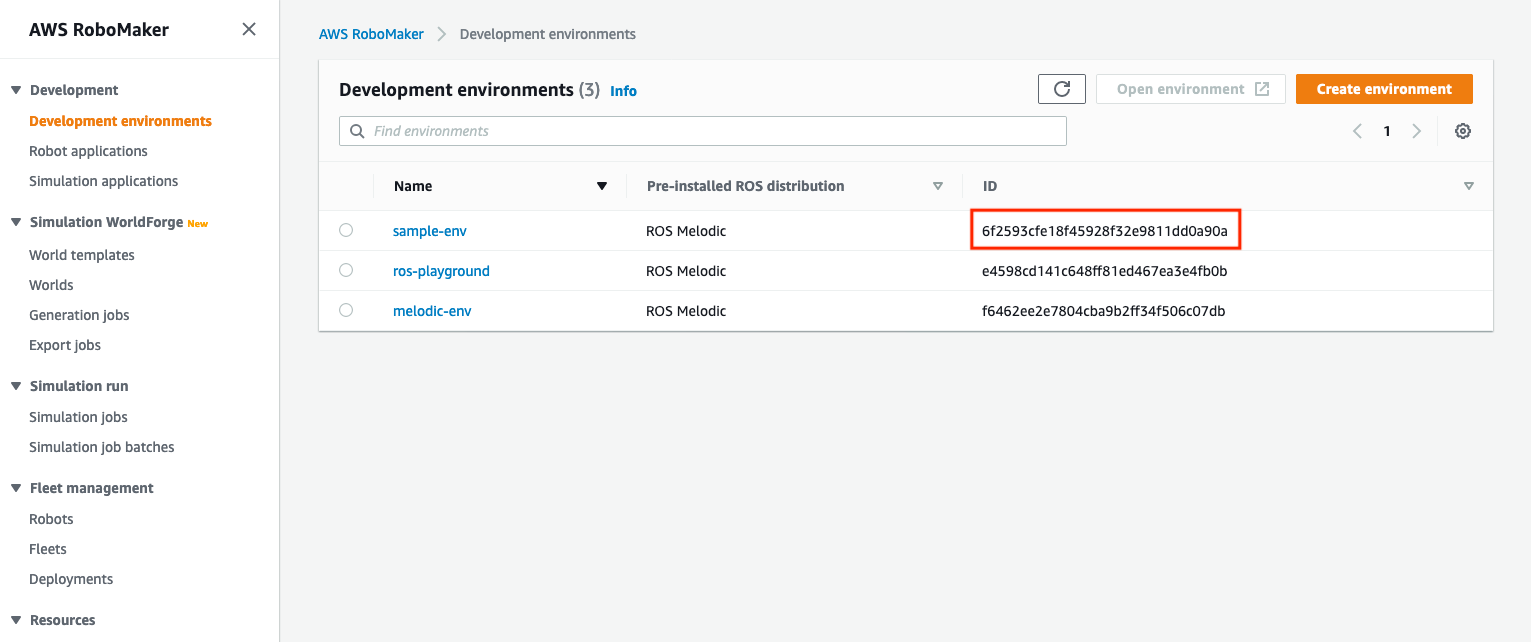Click Development environments breadcrumb text
The height and width of the screenshot is (642, 1531).
[547, 34]
